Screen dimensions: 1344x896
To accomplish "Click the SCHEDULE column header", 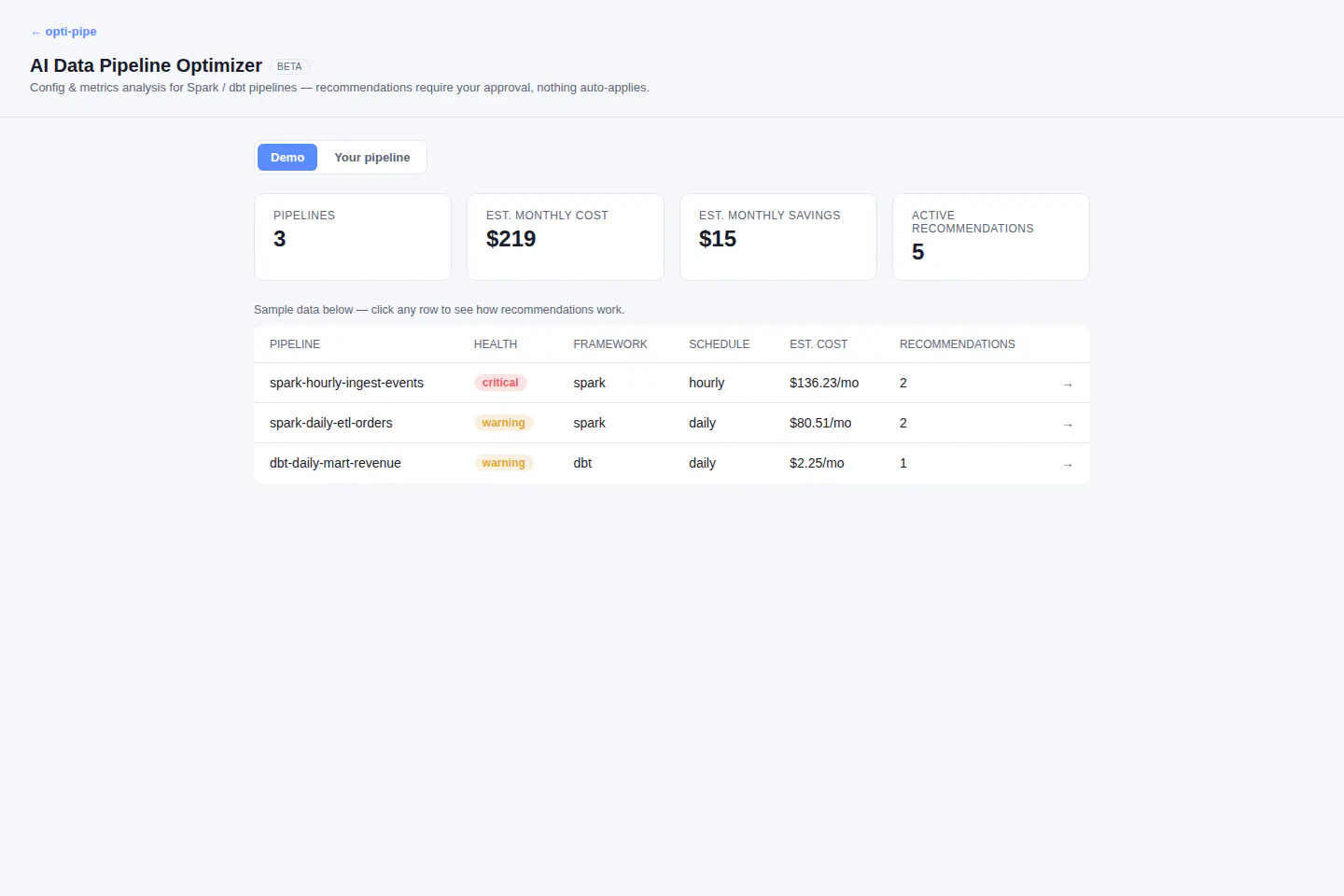I will 720,344.
